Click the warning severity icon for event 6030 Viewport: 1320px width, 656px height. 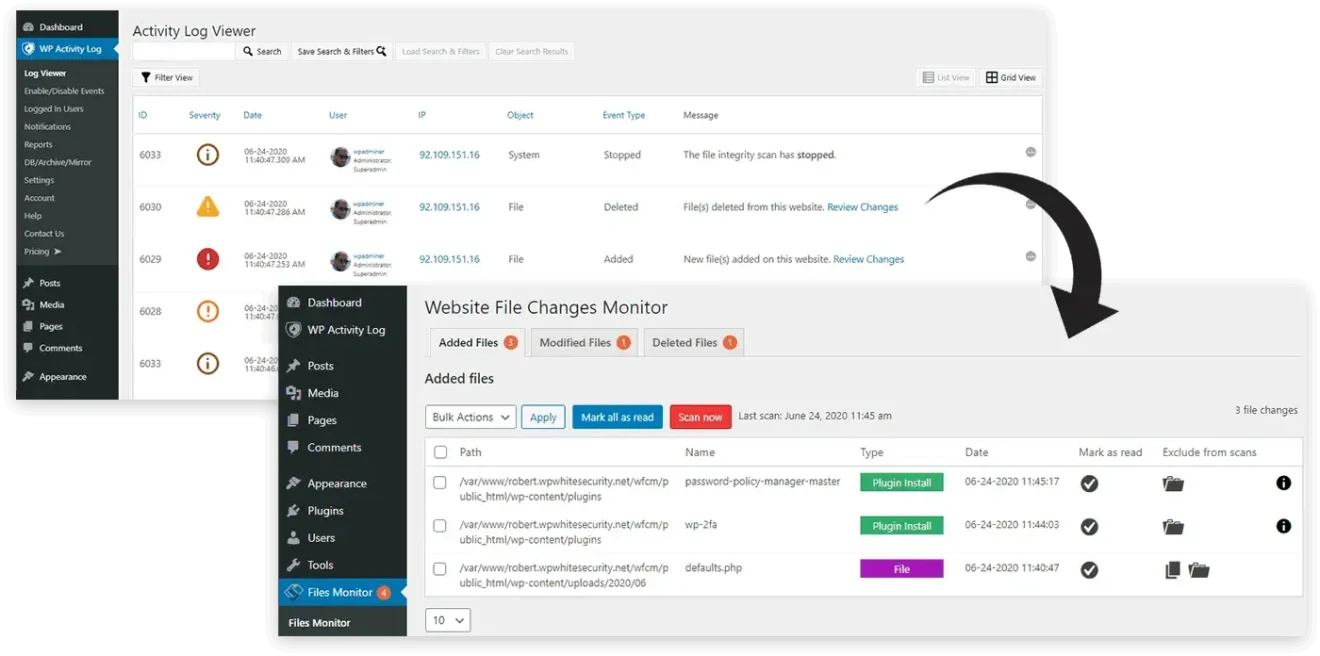click(x=207, y=207)
